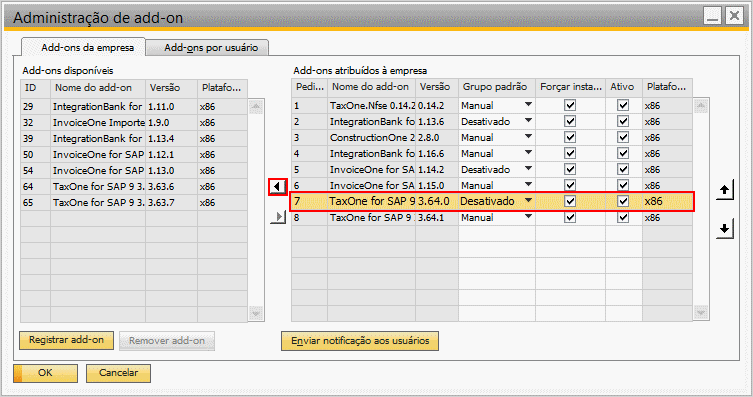Open Grupo padrão dropdown for InvoiceOne 1.14.2
This screenshot has width=753, height=397.
[528, 169]
